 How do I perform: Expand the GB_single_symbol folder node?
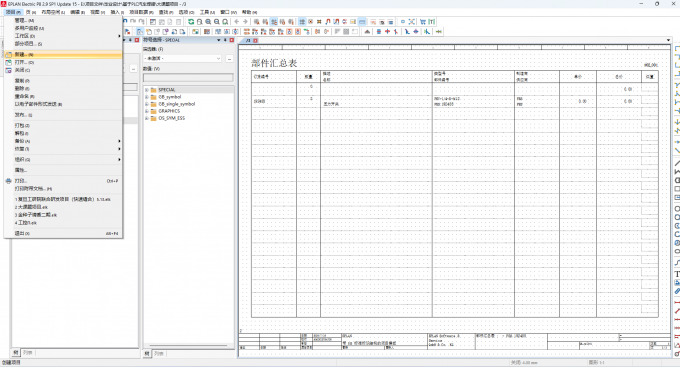pyautogui.click(x=147, y=104)
